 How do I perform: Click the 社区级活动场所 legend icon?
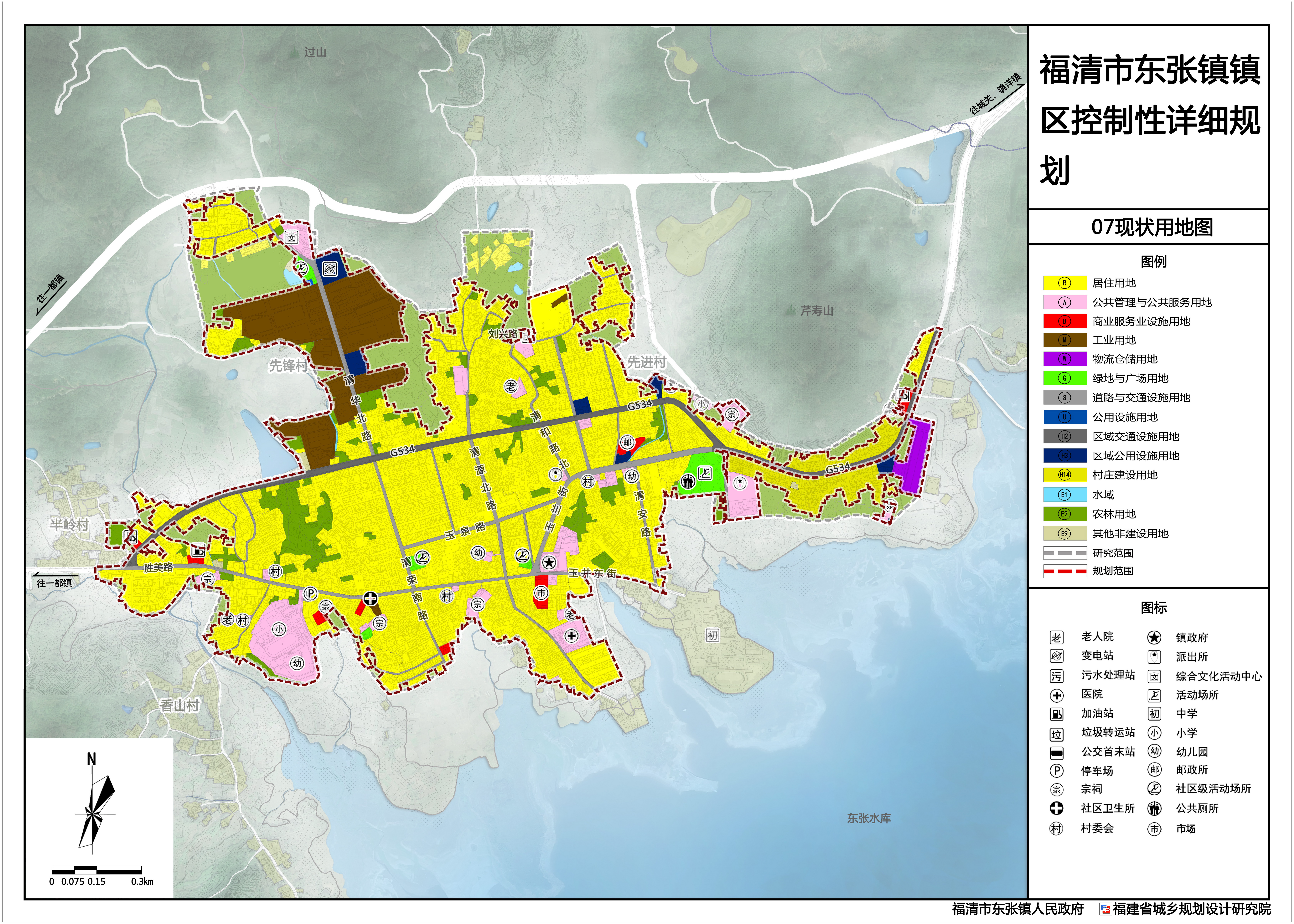click(x=1154, y=789)
